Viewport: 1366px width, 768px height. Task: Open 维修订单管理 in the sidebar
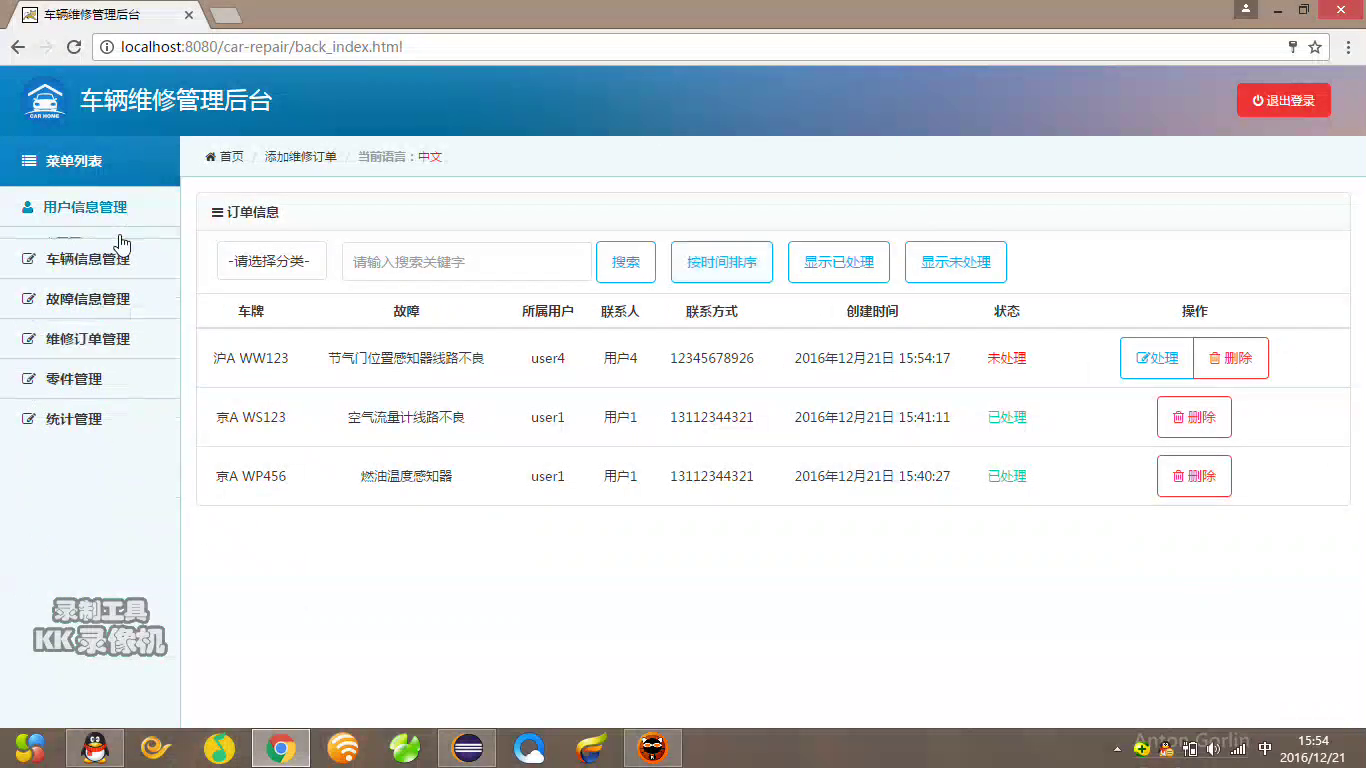click(90, 339)
